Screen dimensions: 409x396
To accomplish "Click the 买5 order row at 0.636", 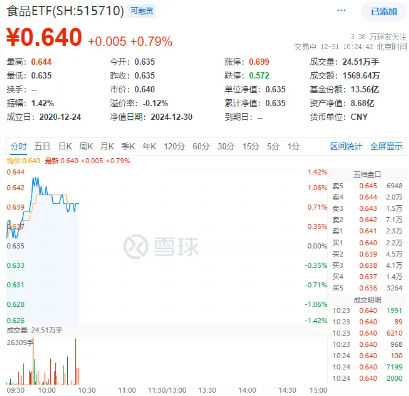I will (x=367, y=288).
